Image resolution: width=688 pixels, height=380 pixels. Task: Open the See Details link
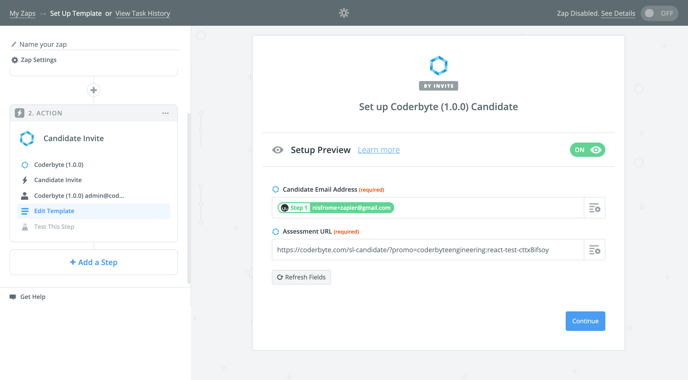pyautogui.click(x=618, y=13)
